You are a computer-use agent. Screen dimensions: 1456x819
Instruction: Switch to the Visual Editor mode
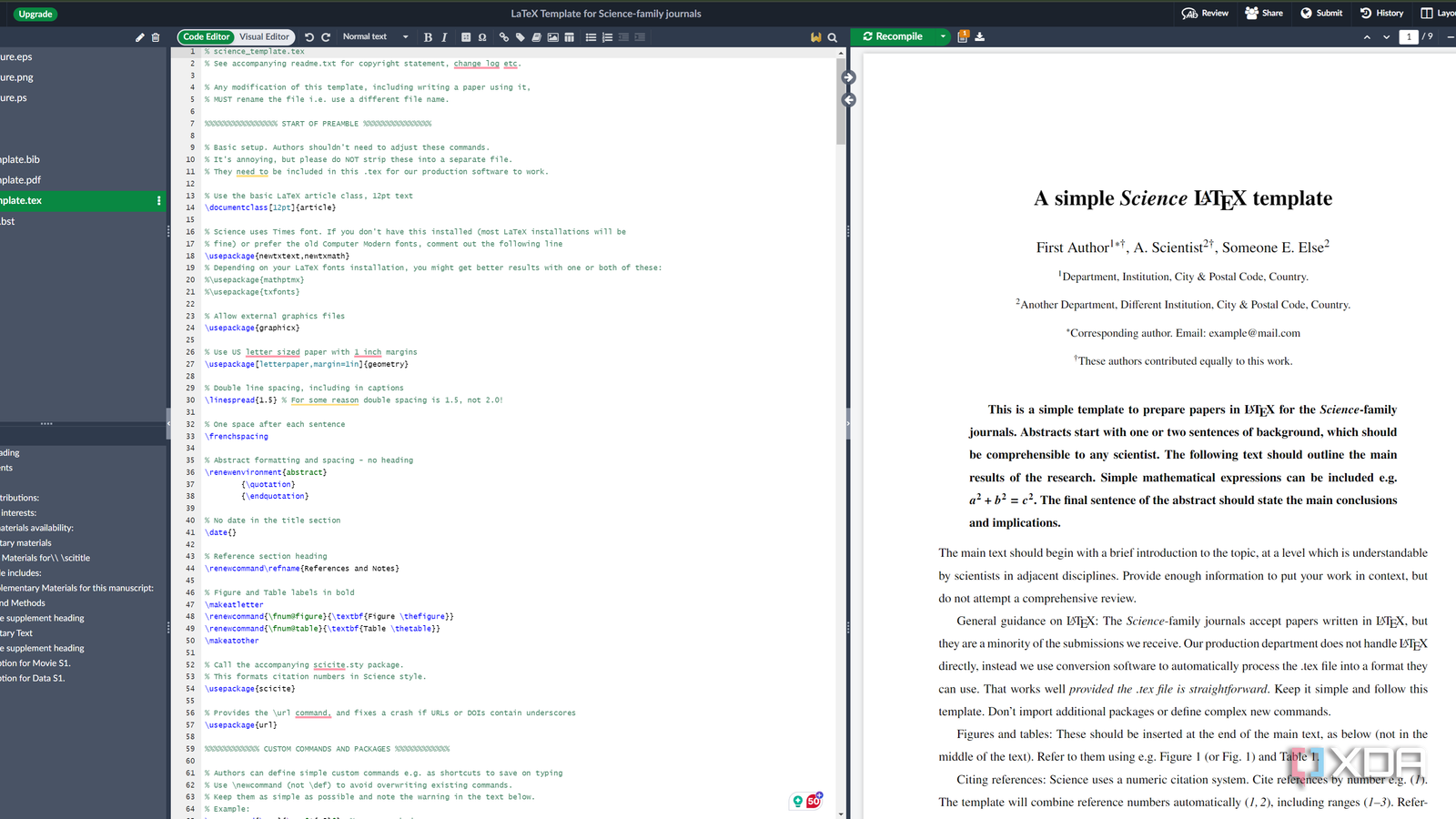pos(265,37)
